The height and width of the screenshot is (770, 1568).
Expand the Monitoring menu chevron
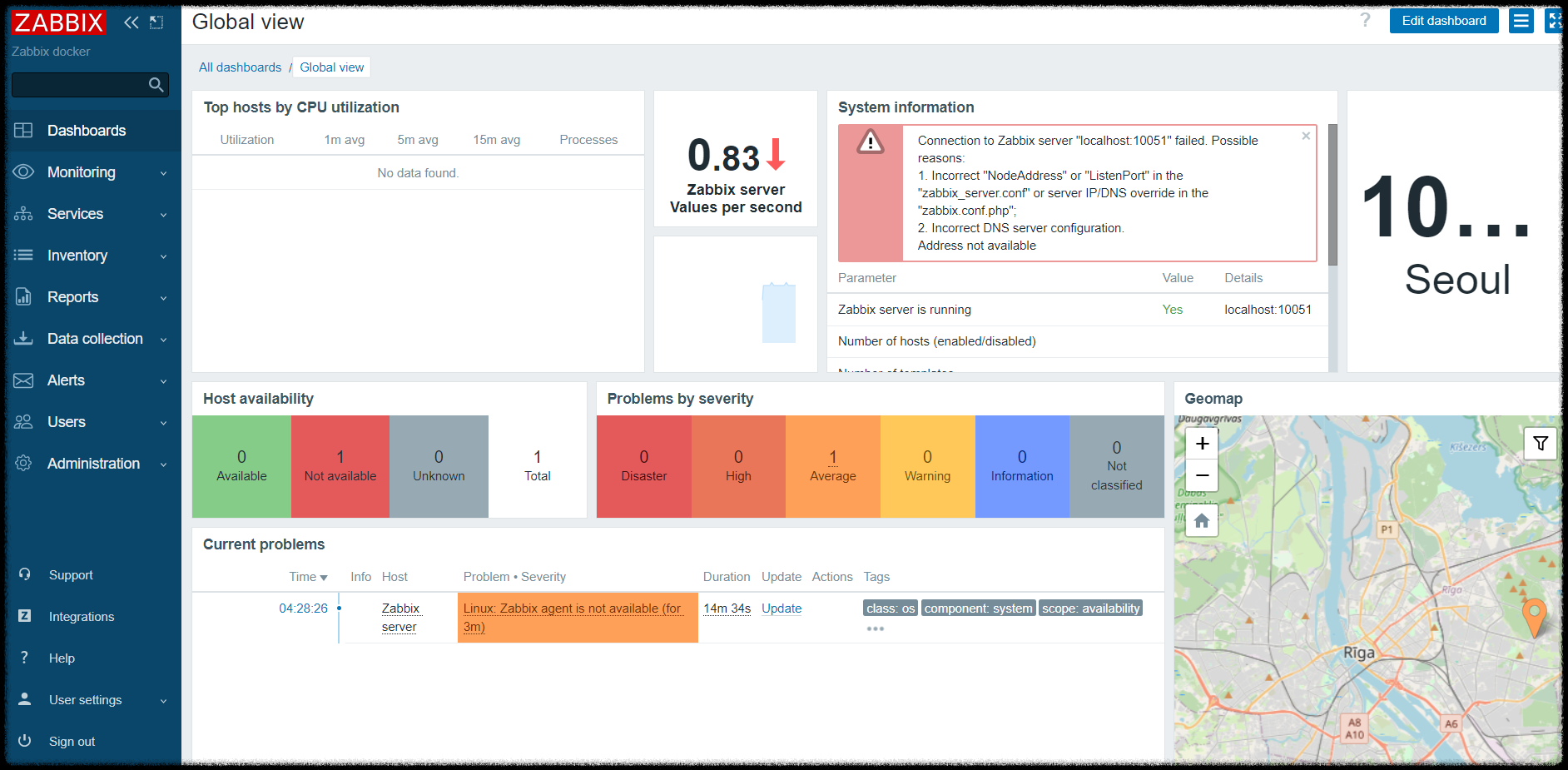163,173
